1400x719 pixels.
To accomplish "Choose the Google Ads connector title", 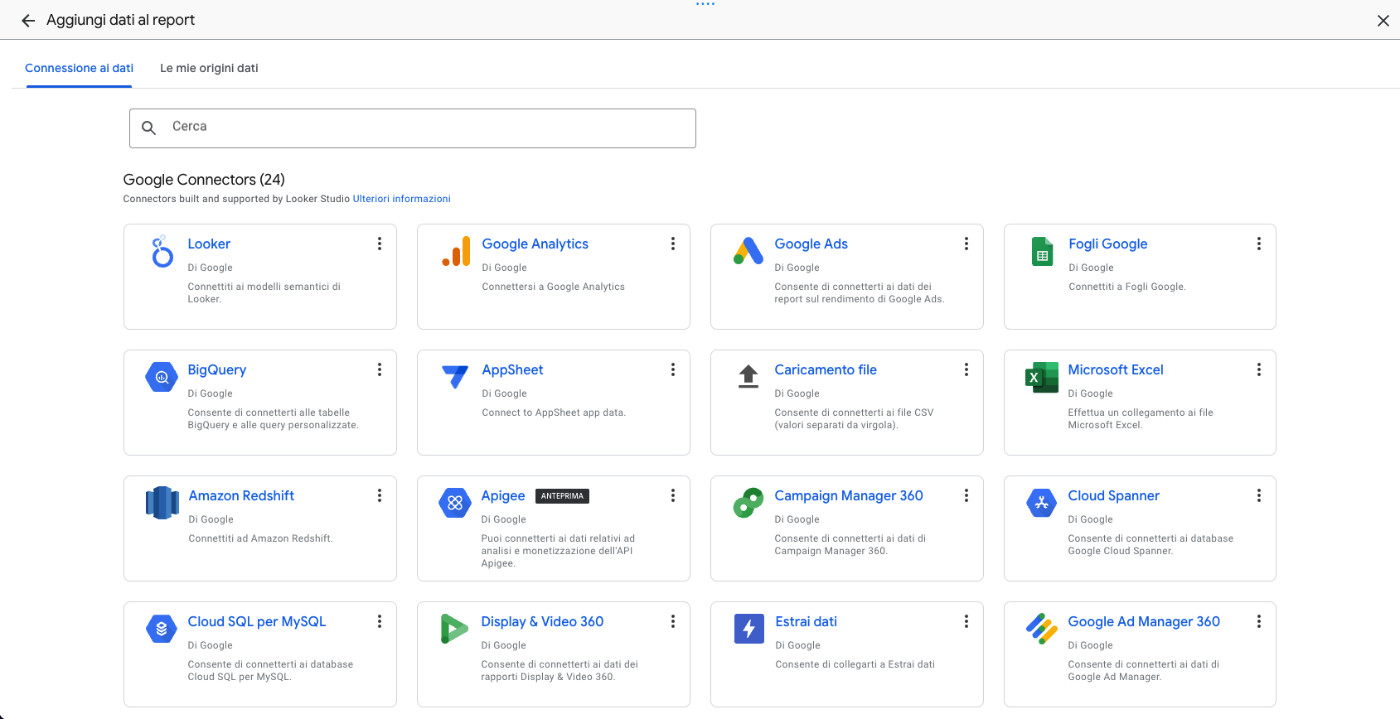I will pos(811,244).
